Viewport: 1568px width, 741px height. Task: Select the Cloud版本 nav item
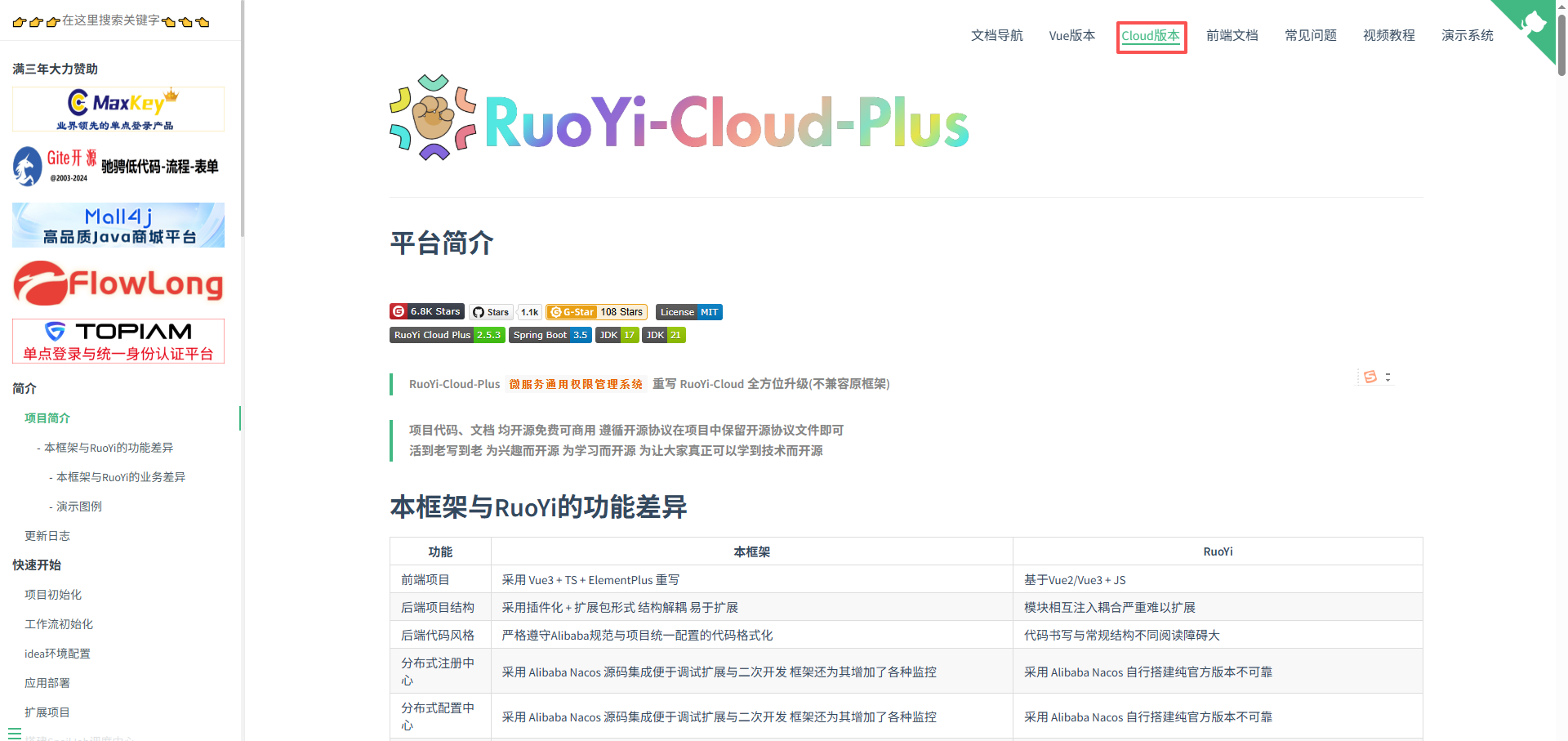click(x=1151, y=35)
